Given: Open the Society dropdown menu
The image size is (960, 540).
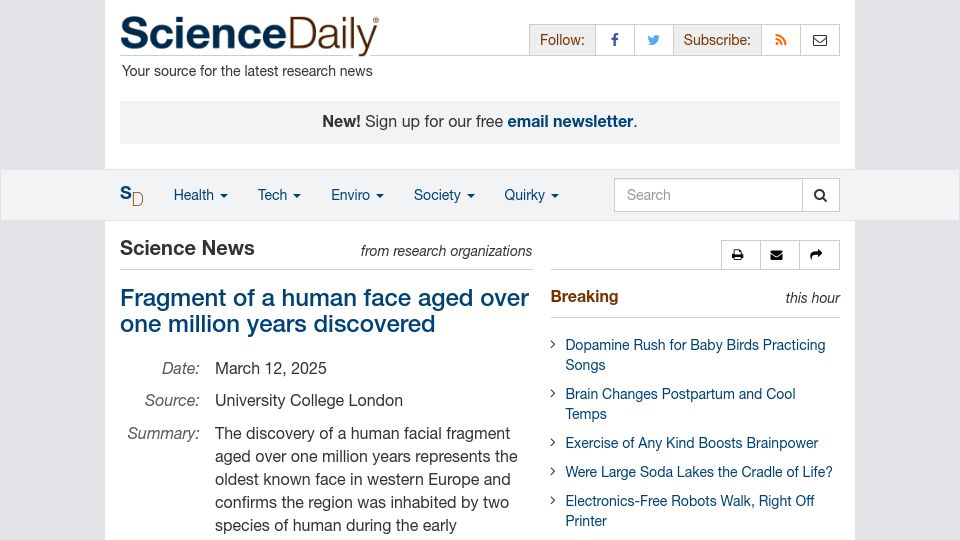Looking at the screenshot, I should [x=444, y=195].
